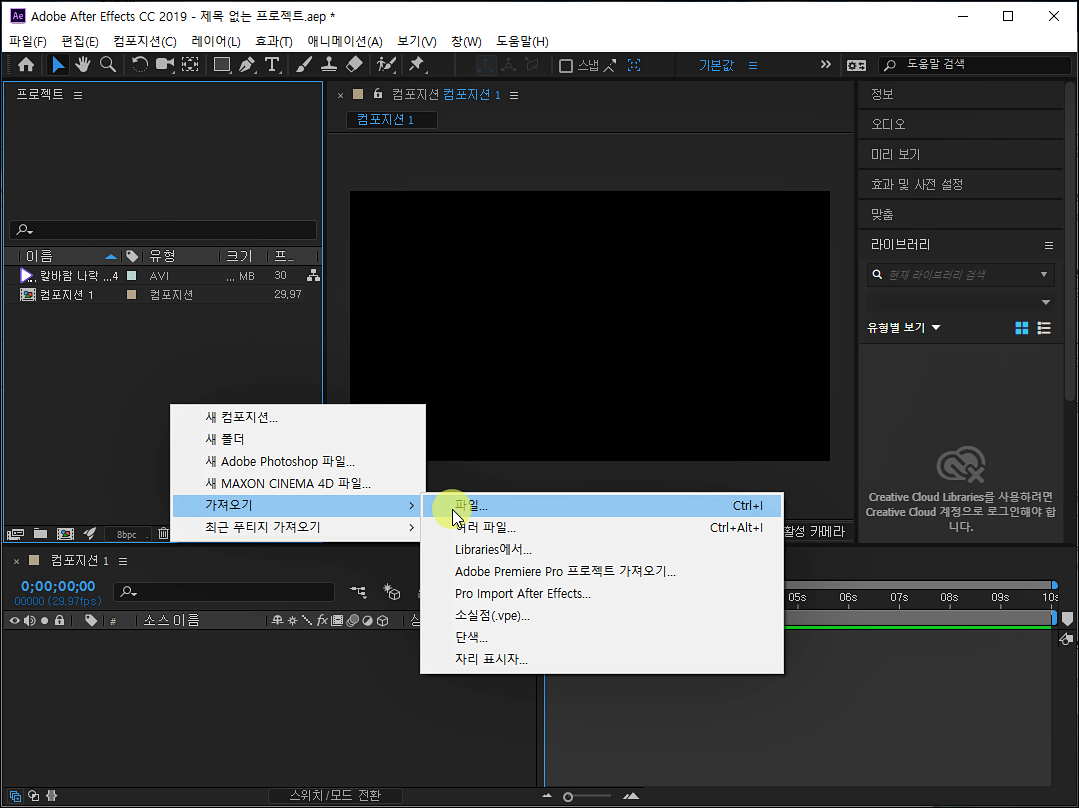Select the Unified Camera tool

click(x=165, y=65)
